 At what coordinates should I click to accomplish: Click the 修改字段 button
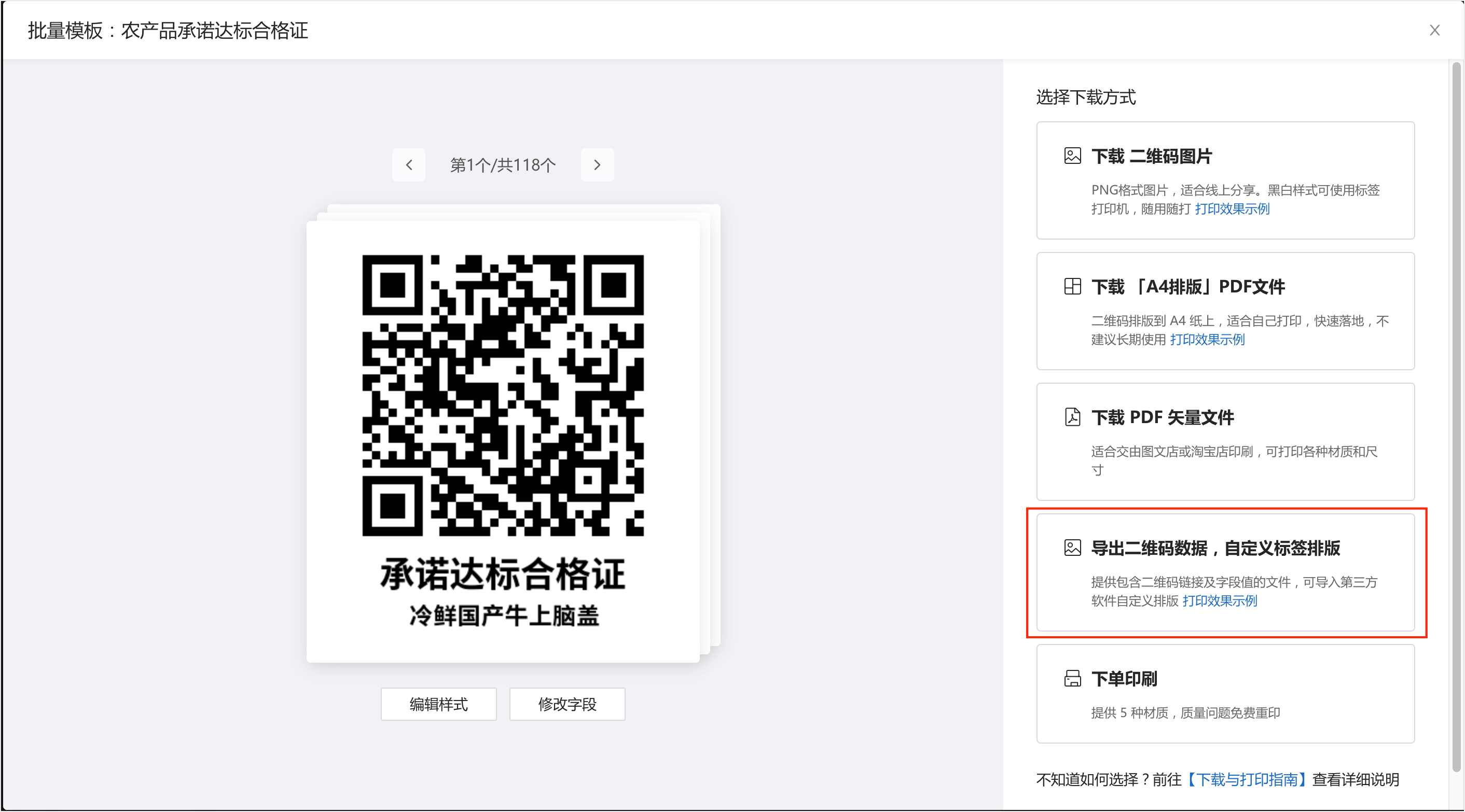(x=567, y=704)
